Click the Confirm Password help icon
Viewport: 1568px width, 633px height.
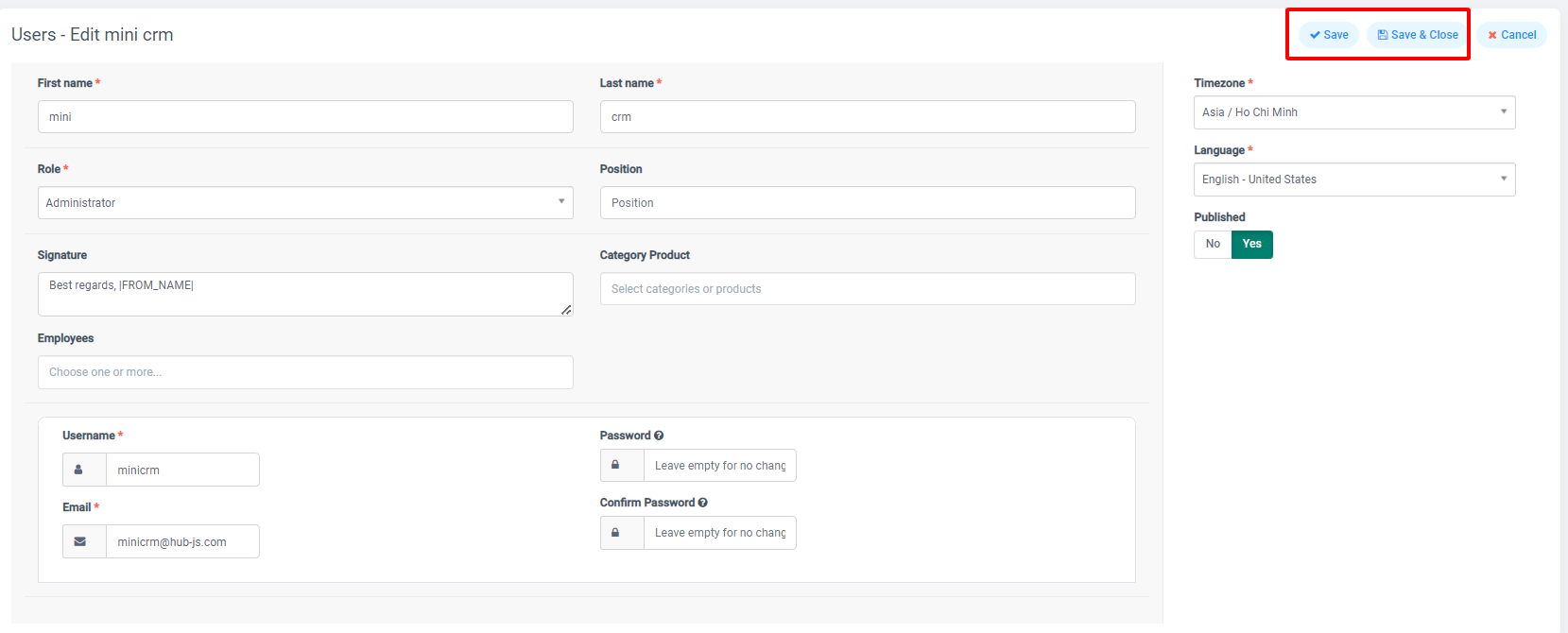tap(702, 503)
